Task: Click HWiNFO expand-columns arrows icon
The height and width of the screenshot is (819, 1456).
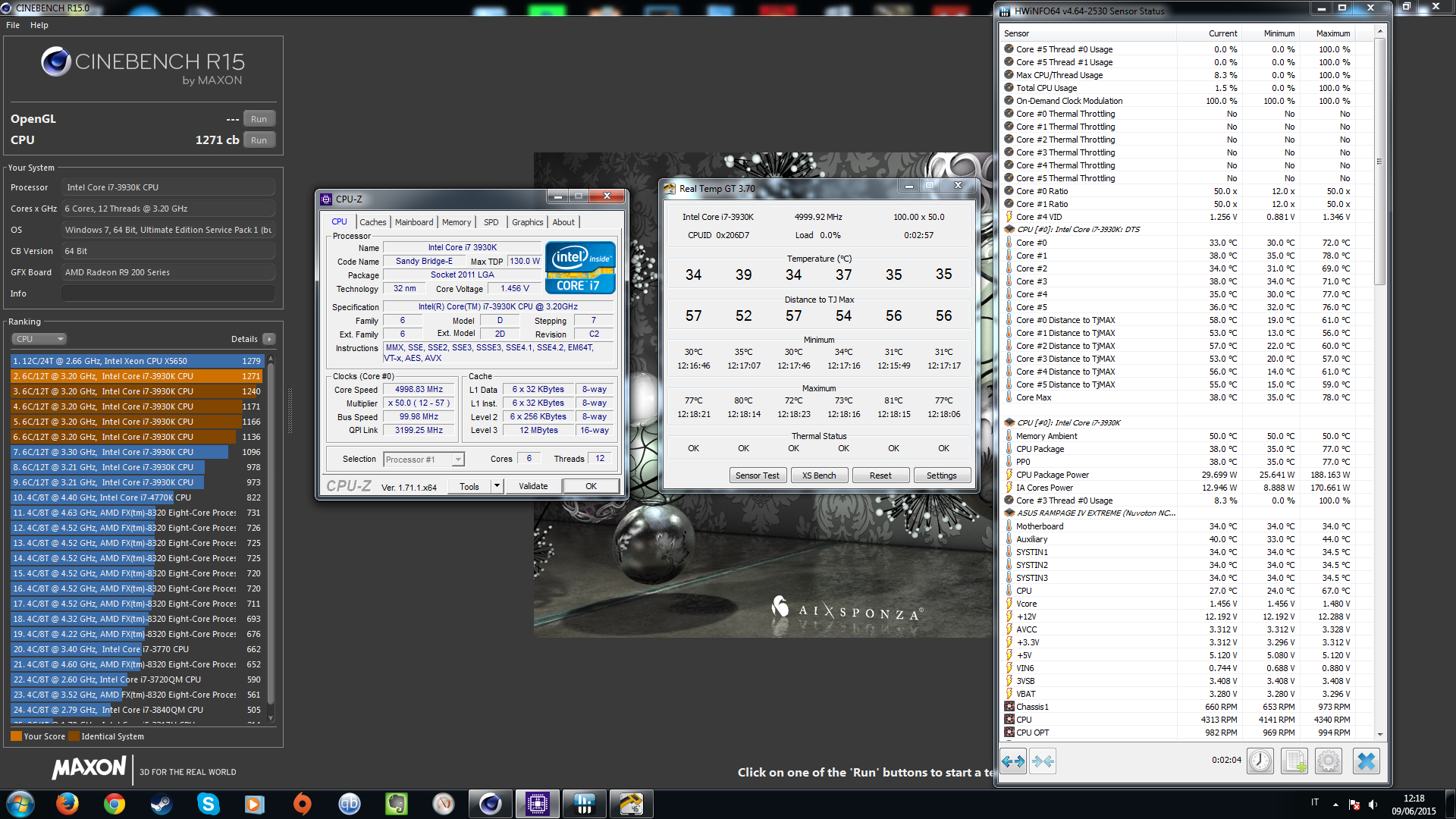Action: pyautogui.click(x=1013, y=761)
